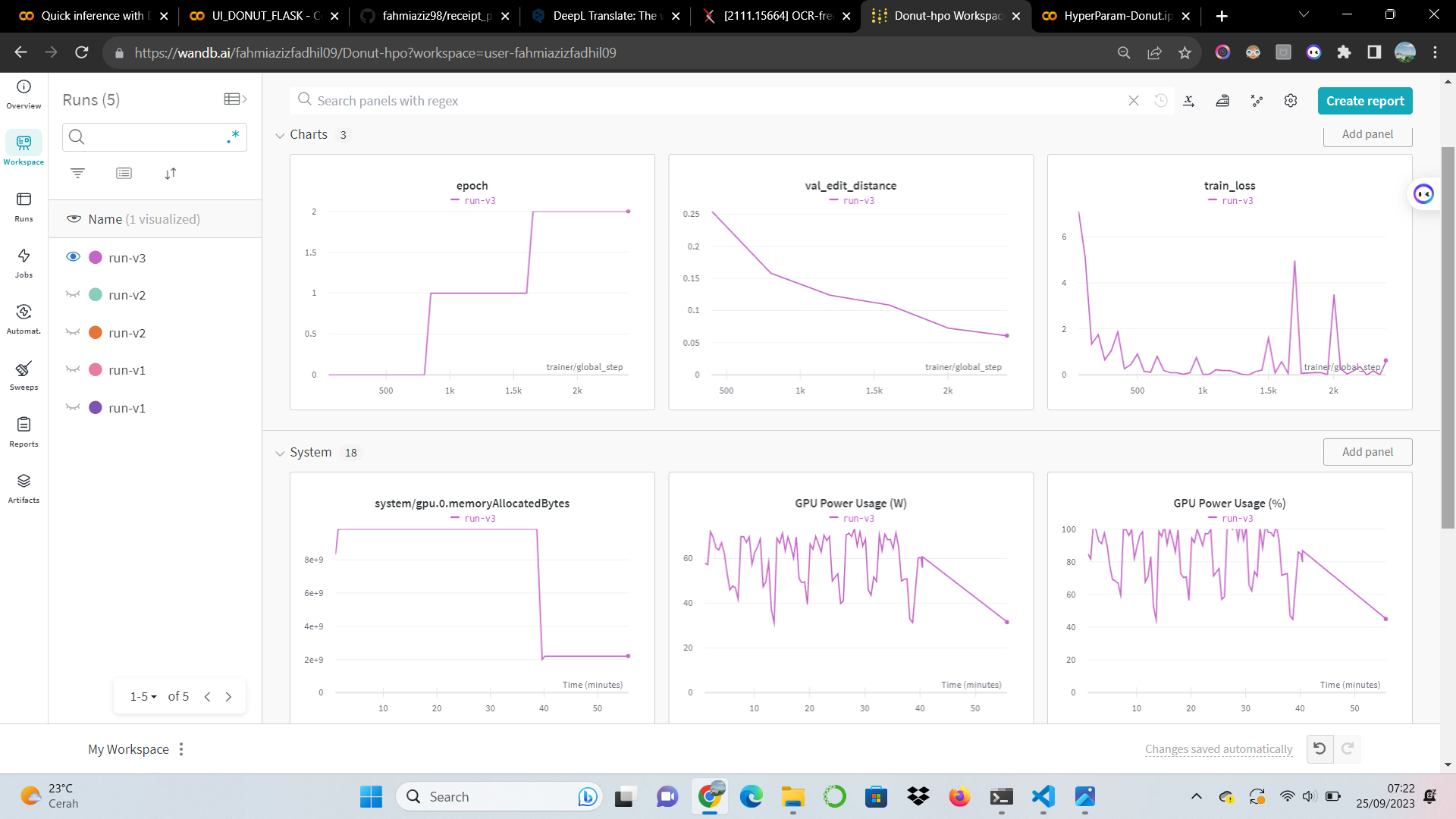Go to the Reports sidebar tab
Viewport: 1456px width, 819px height.
pos(24,431)
